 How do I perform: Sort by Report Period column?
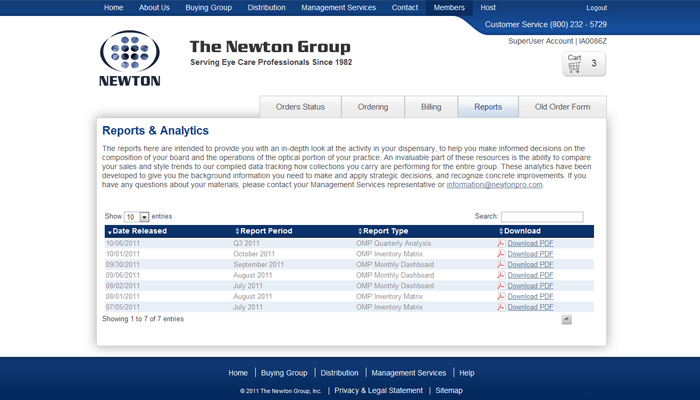click(264, 231)
